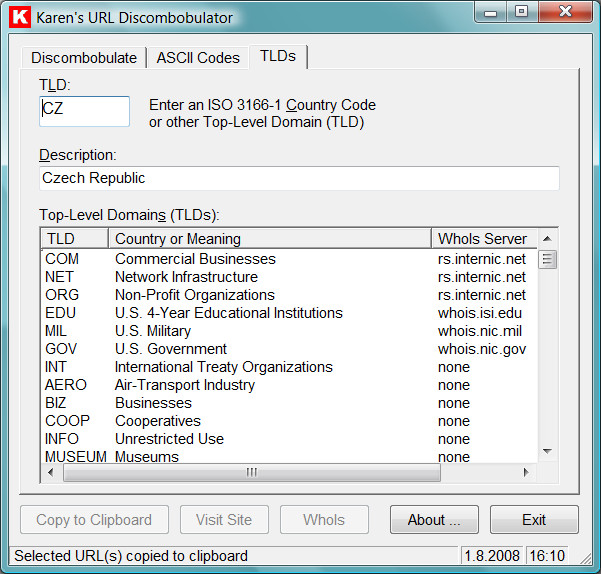Click the vertical scrollbar thumb
The width and height of the screenshot is (601, 574).
click(x=547, y=259)
